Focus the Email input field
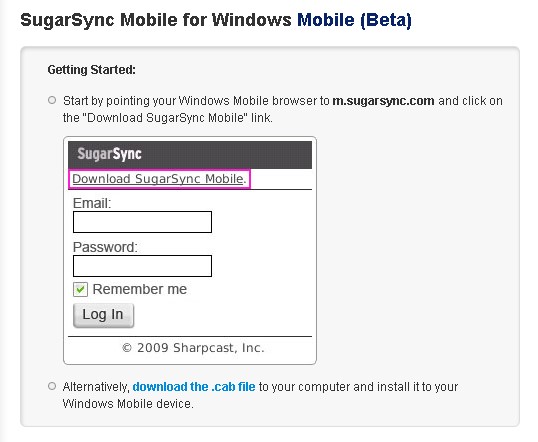This screenshot has height=442, width=538. (x=142, y=222)
